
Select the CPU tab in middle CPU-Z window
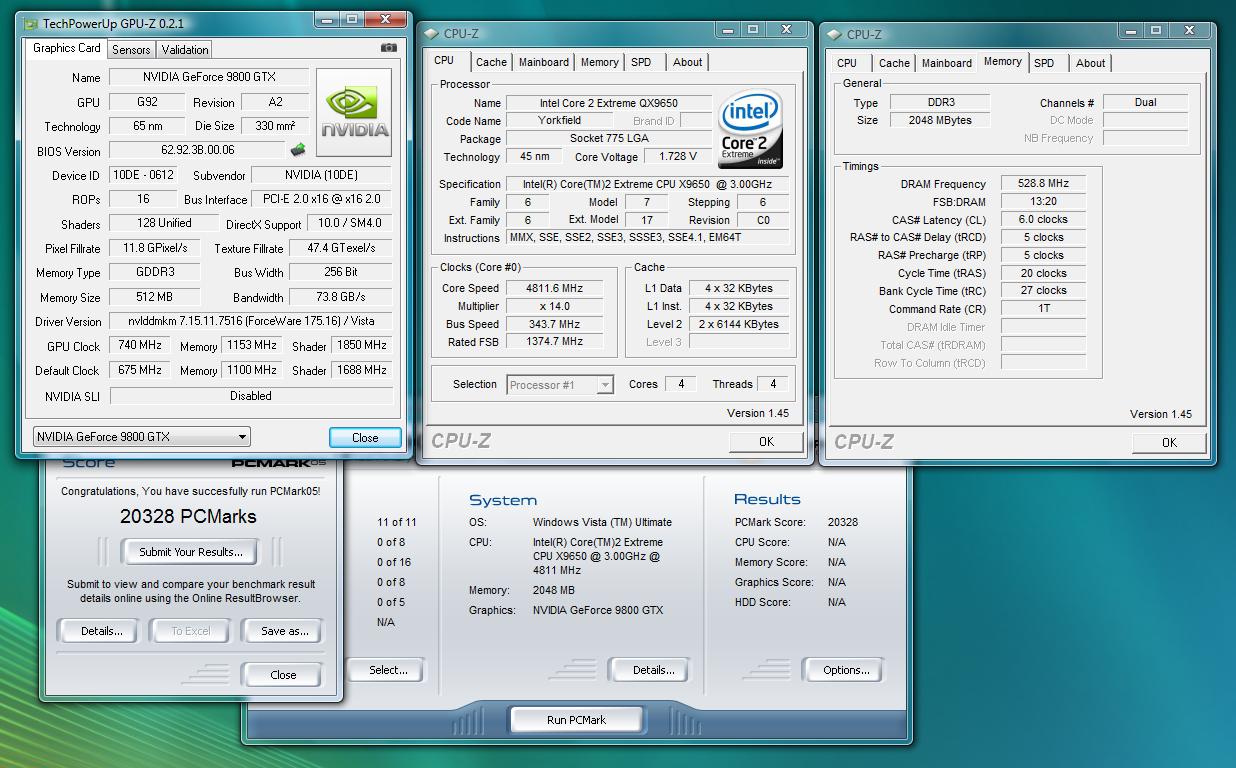444,61
